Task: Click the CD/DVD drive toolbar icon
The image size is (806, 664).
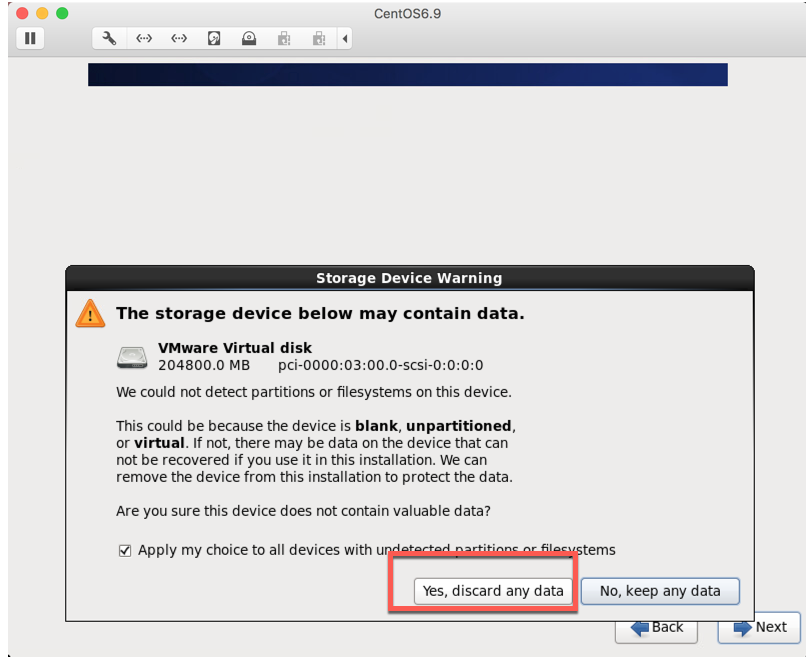Action: (250, 38)
